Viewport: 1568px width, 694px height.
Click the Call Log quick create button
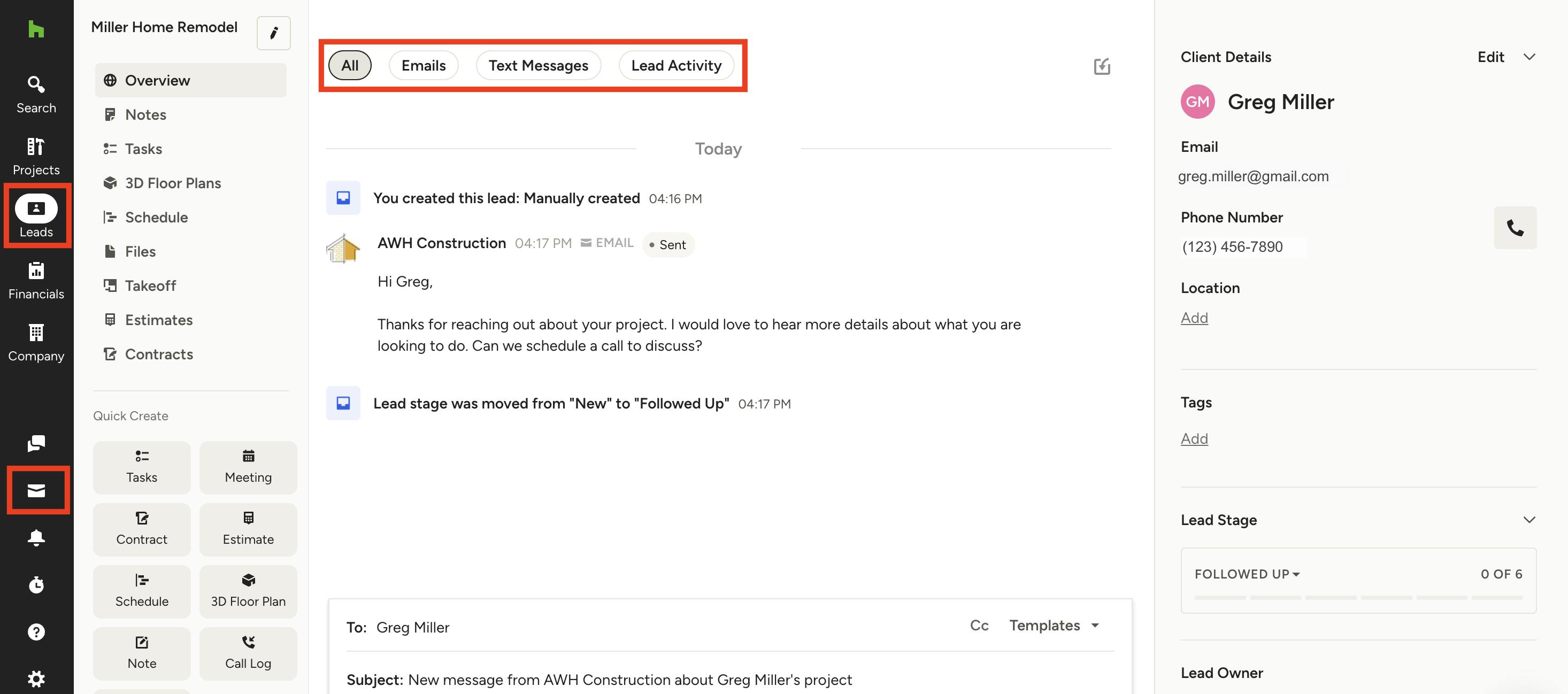[x=248, y=653]
